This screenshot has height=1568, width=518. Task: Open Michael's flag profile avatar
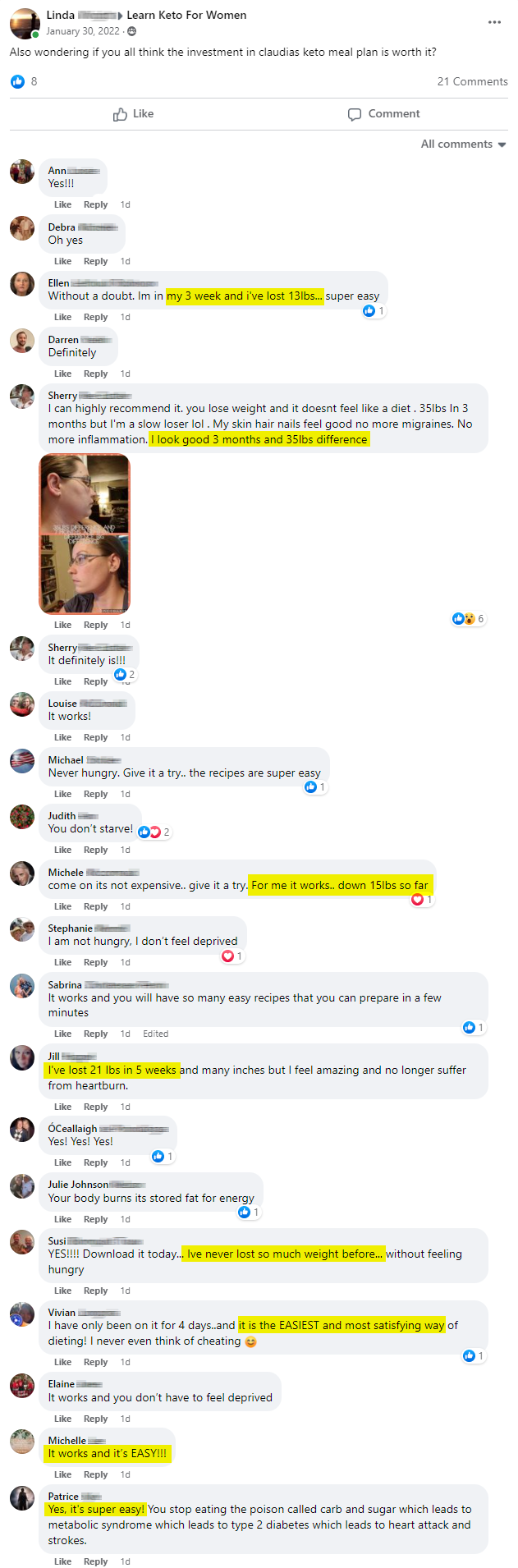[22, 761]
